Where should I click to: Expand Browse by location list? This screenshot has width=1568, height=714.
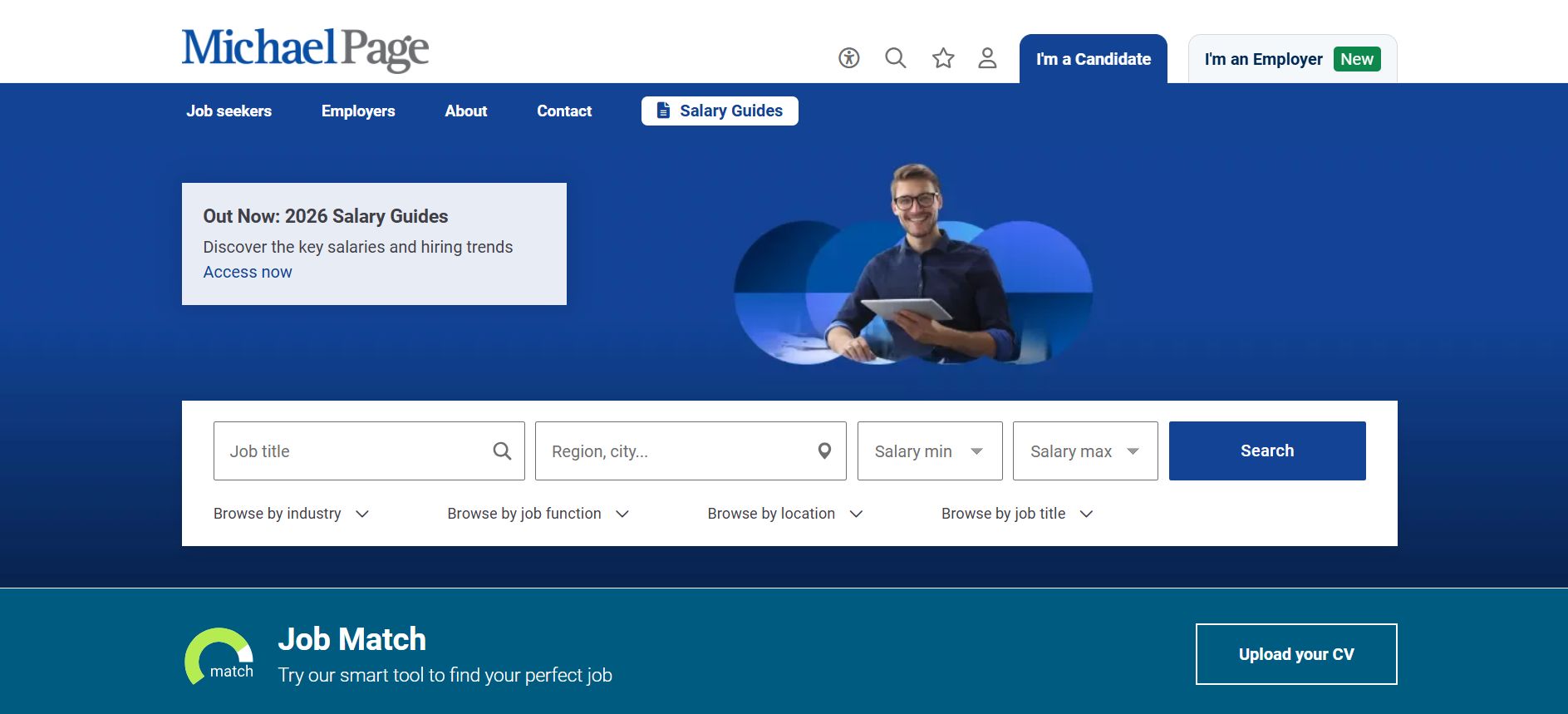click(784, 514)
